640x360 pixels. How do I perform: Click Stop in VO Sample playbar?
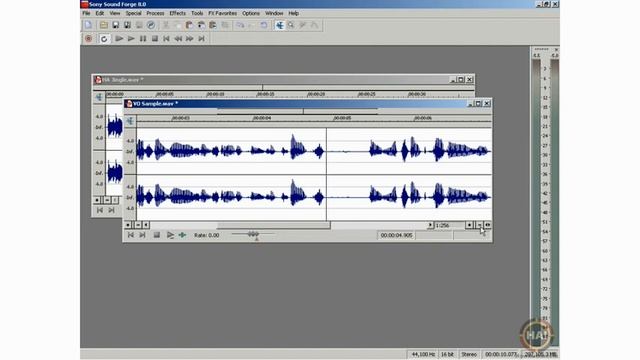tap(157, 235)
